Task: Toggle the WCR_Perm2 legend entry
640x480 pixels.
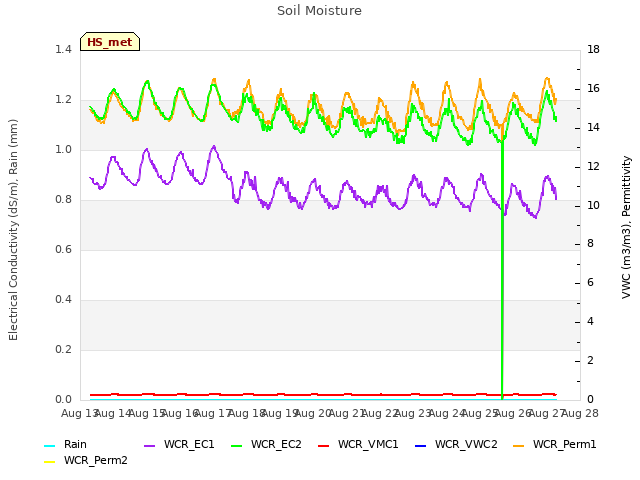Action: (86, 460)
